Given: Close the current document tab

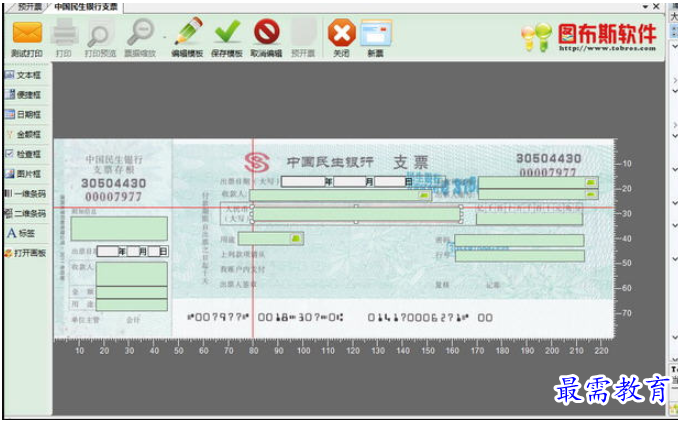Looking at the screenshot, I should click(x=656, y=6).
